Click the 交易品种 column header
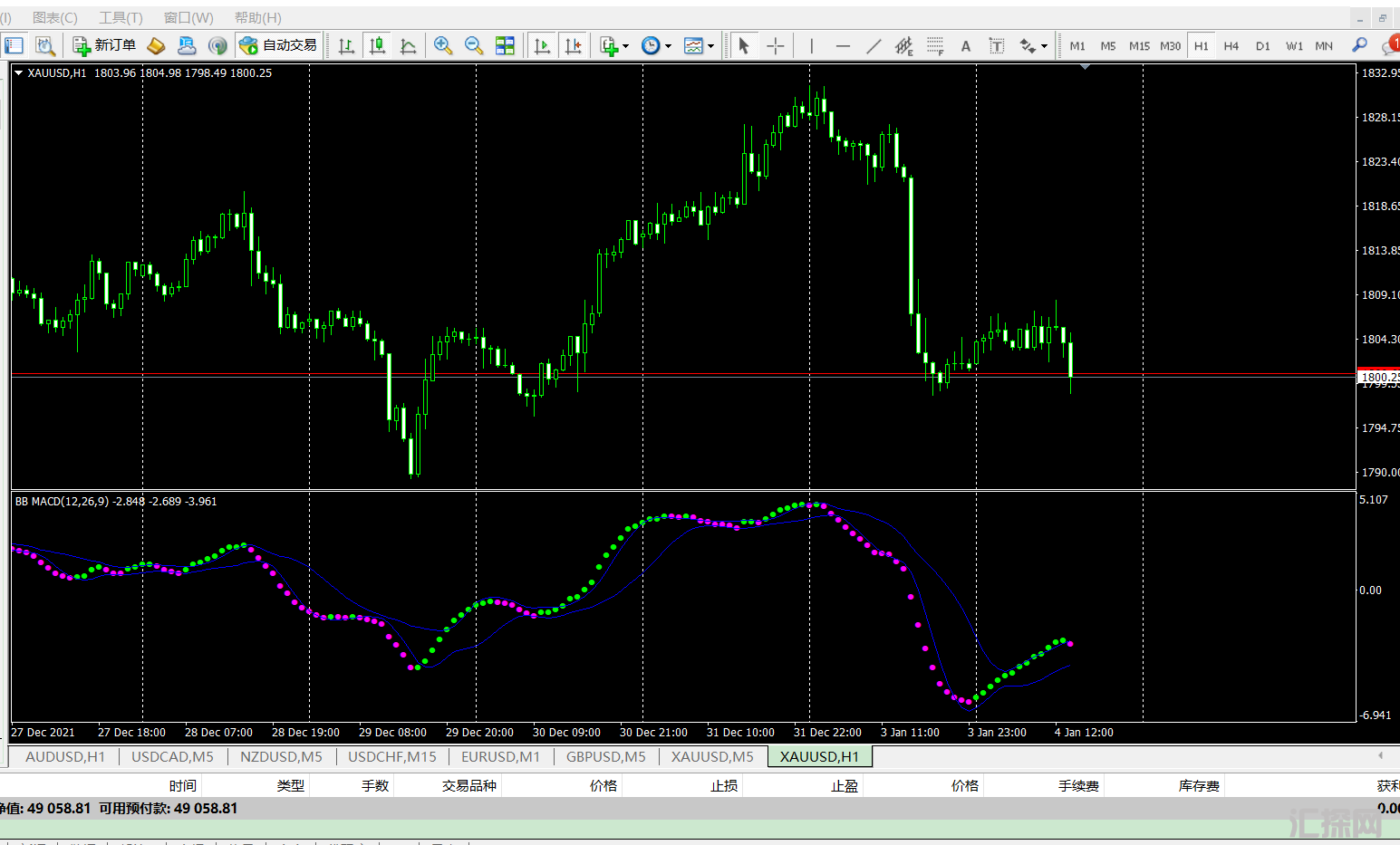1400x845 pixels. pos(468,785)
